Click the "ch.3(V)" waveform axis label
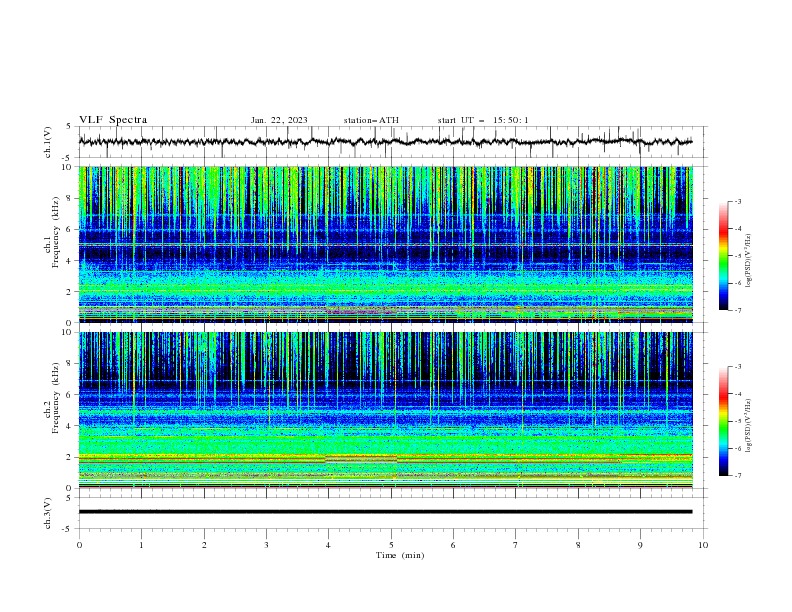 click(48, 513)
